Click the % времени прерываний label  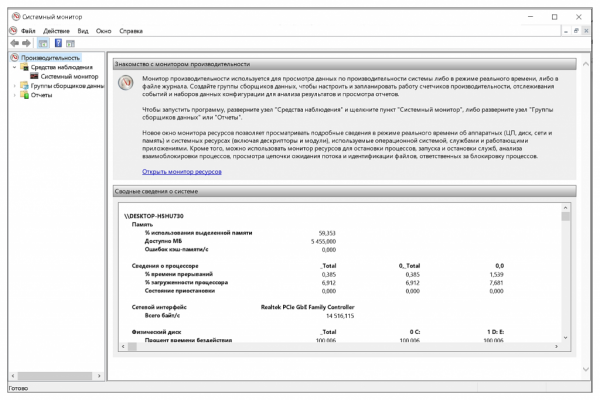click(x=179, y=274)
